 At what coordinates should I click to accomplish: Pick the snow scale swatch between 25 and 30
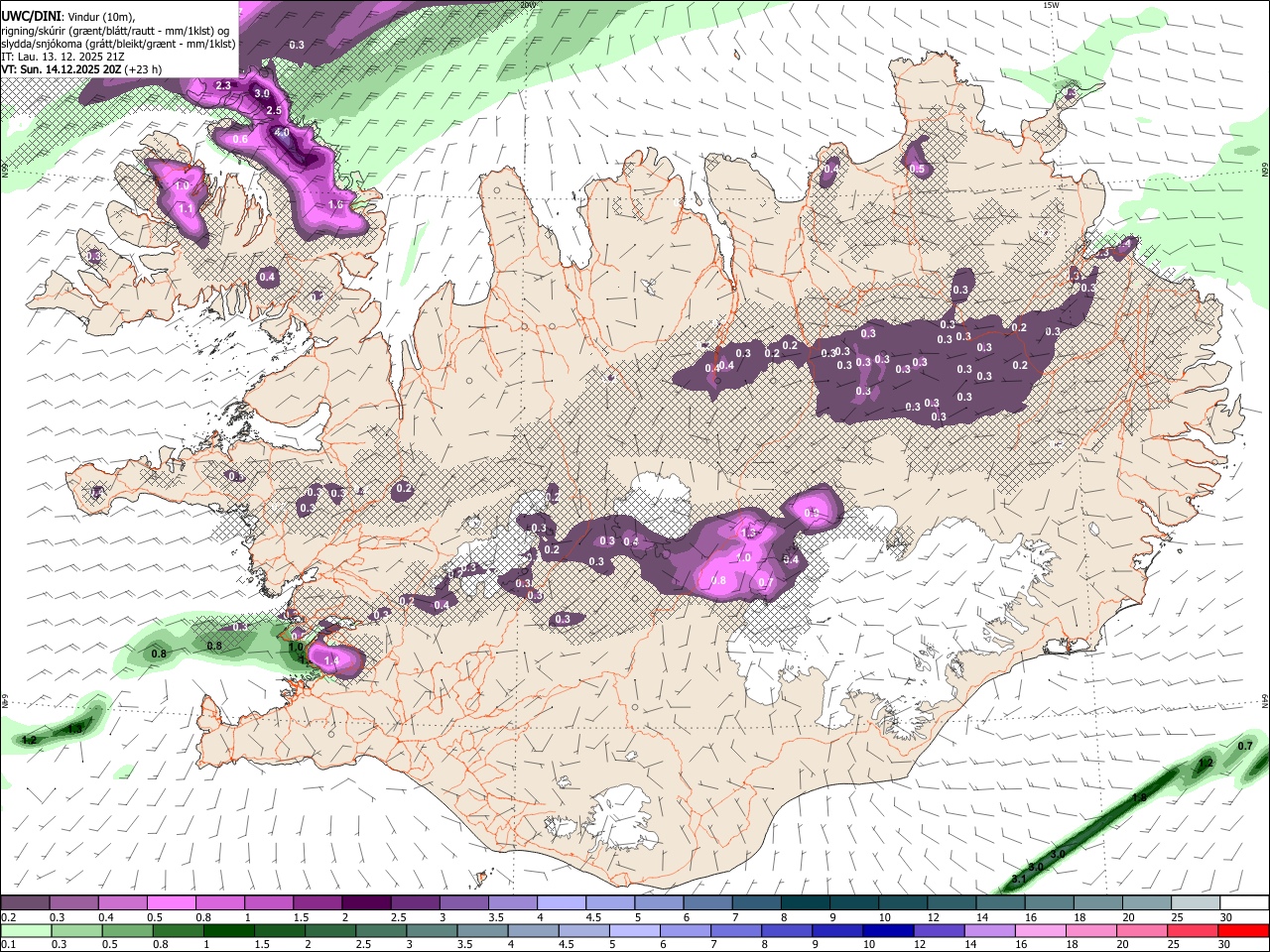pos(1195,902)
